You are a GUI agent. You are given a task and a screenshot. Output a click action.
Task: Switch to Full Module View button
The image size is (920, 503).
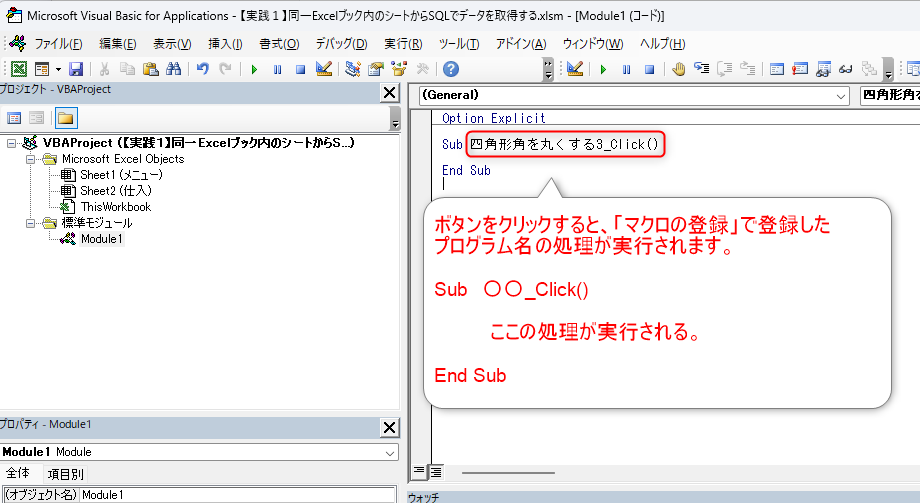(x=436, y=471)
